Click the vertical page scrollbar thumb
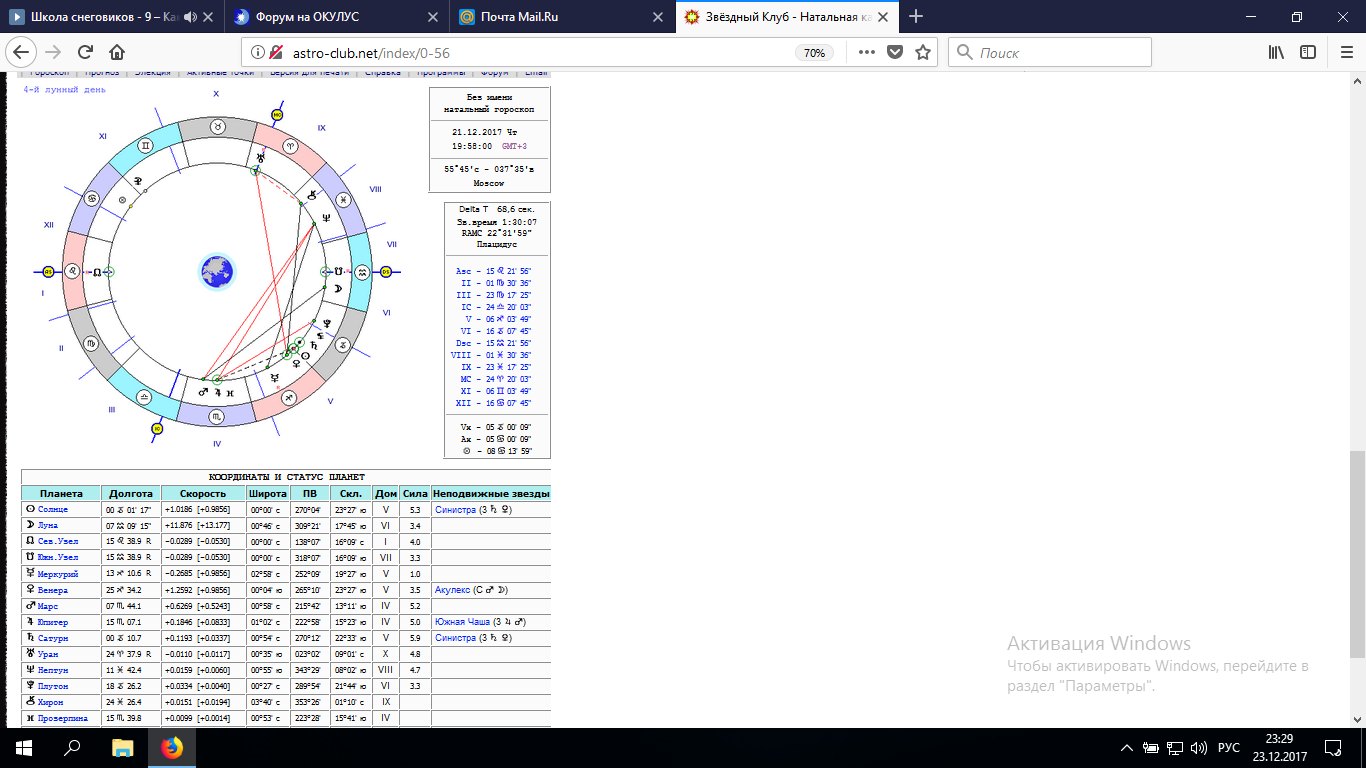This screenshot has height=768, width=1366. [x=1357, y=553]
